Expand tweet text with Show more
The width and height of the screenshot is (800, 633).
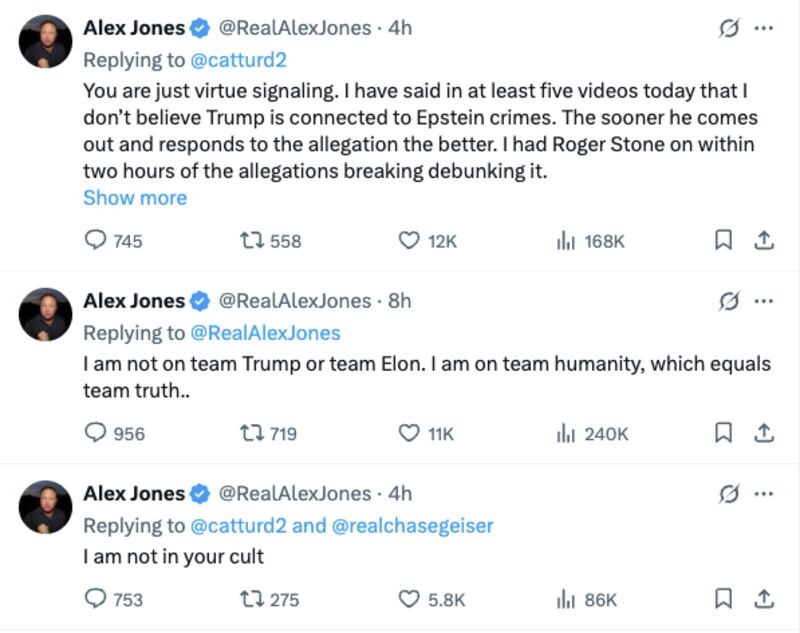pyautogui.click(x=135, y=197)
